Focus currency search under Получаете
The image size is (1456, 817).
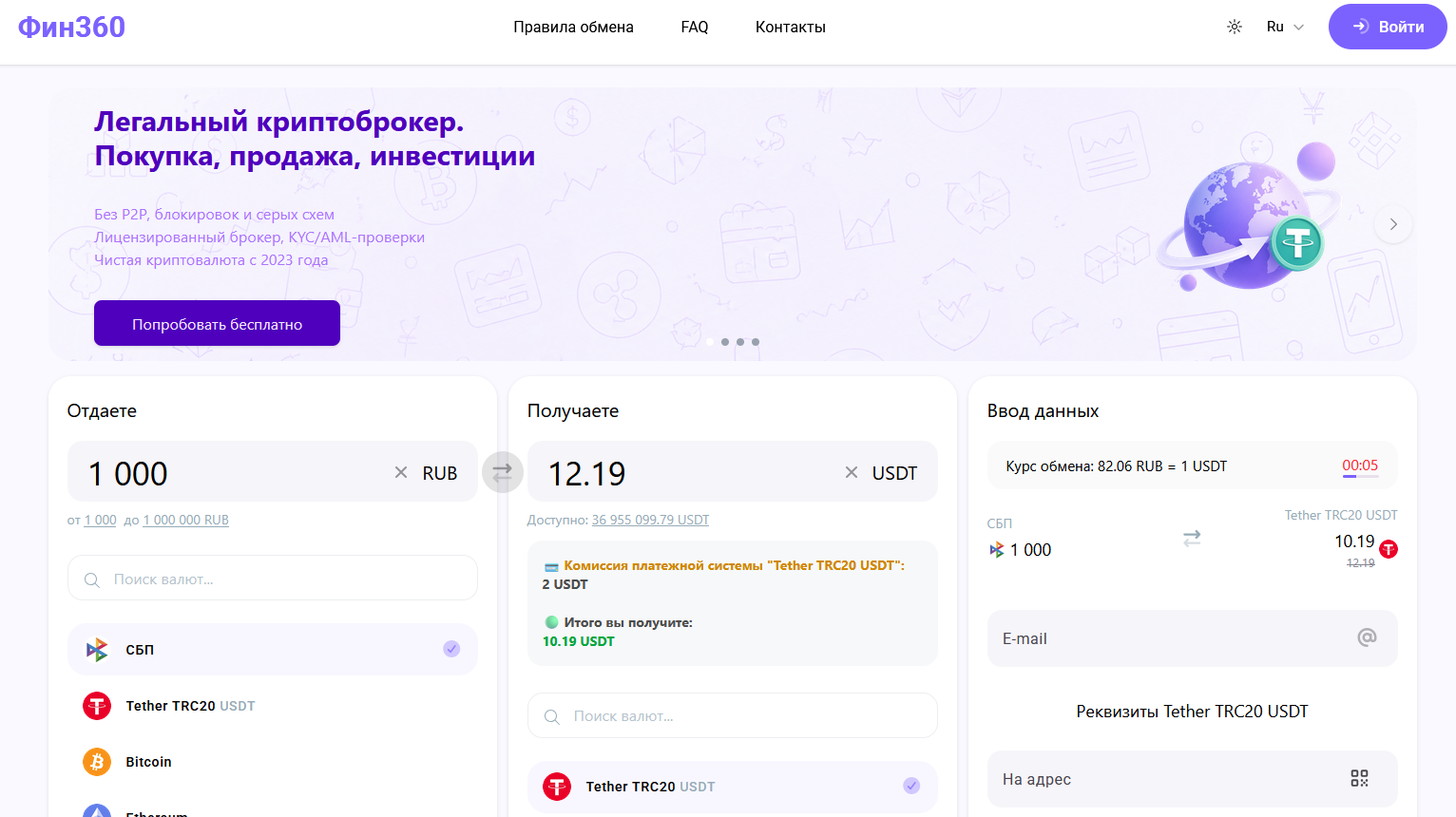[x=733, y=716]
